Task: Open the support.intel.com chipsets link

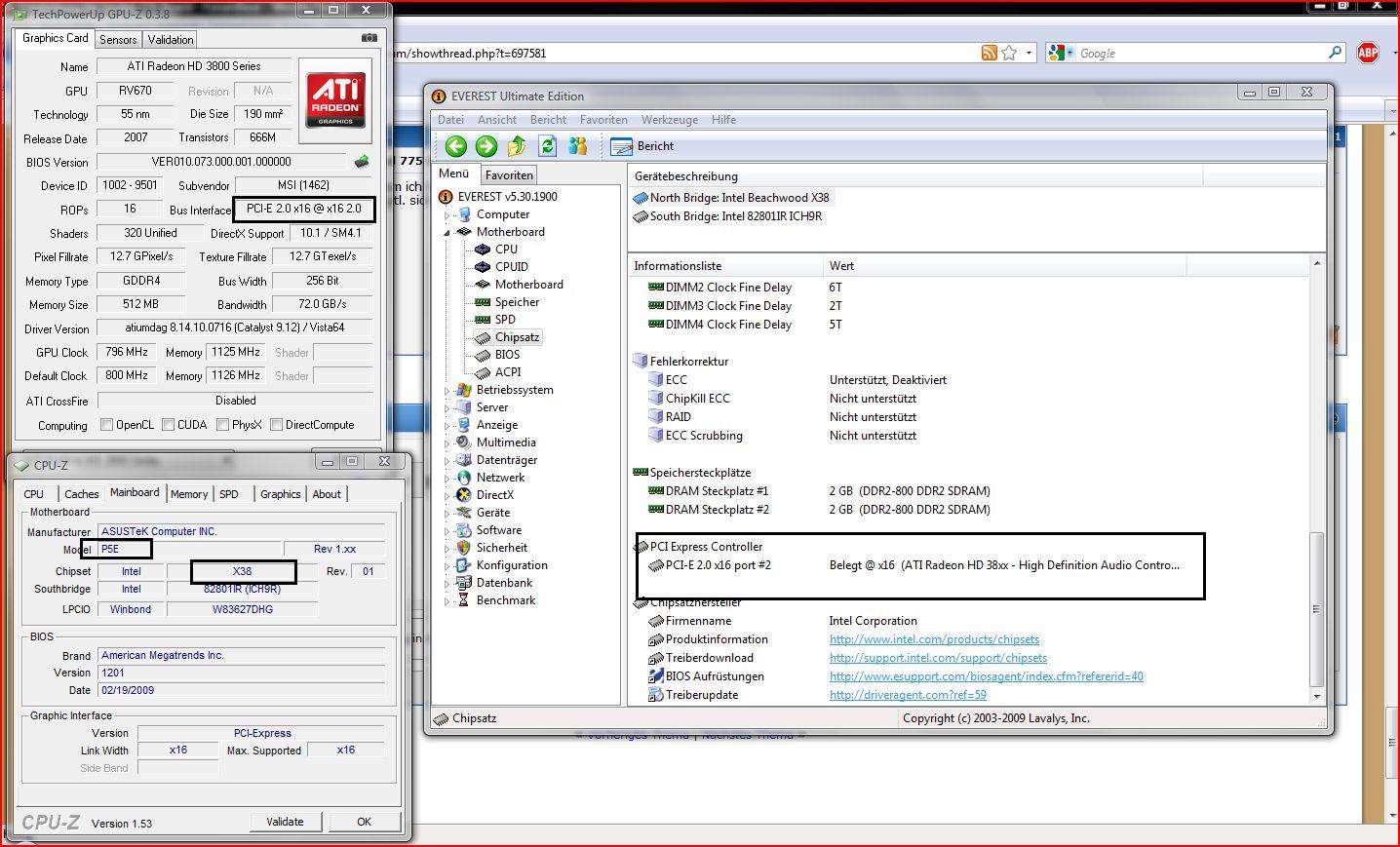Action: (938, 658)
